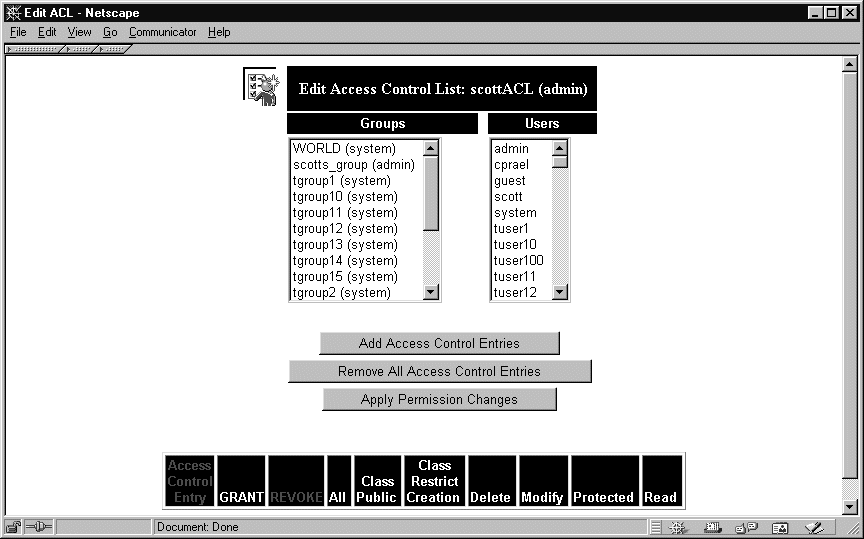Open the Inbox mailbox icon in component bar
Image resolution: width=864 pixels, height=539 pixels.
point(712,527)
